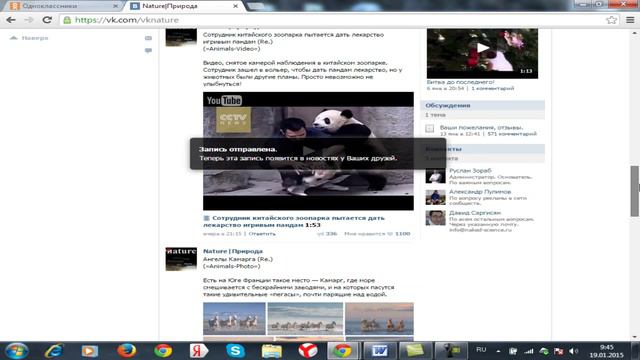The image size is (640, 360).
Task: Close the Одноклассники tab
Action: pyautogui.click(x=115, y=6)
